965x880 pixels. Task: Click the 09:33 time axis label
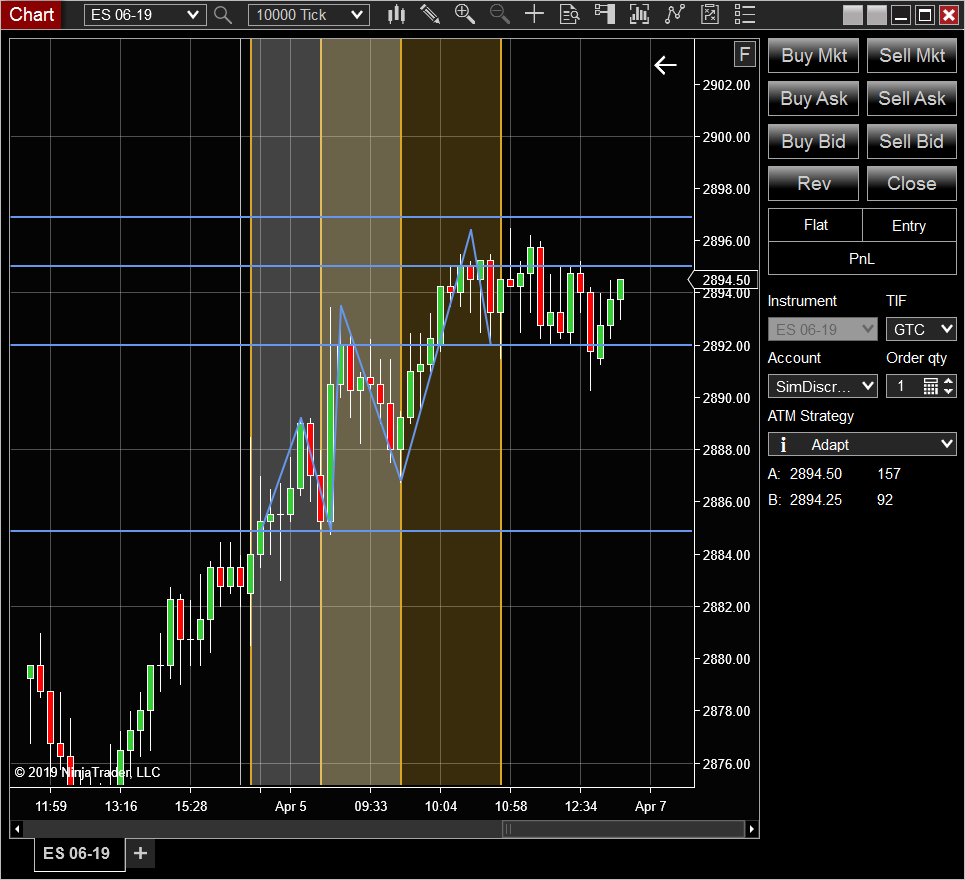click(x=370, y=806)
